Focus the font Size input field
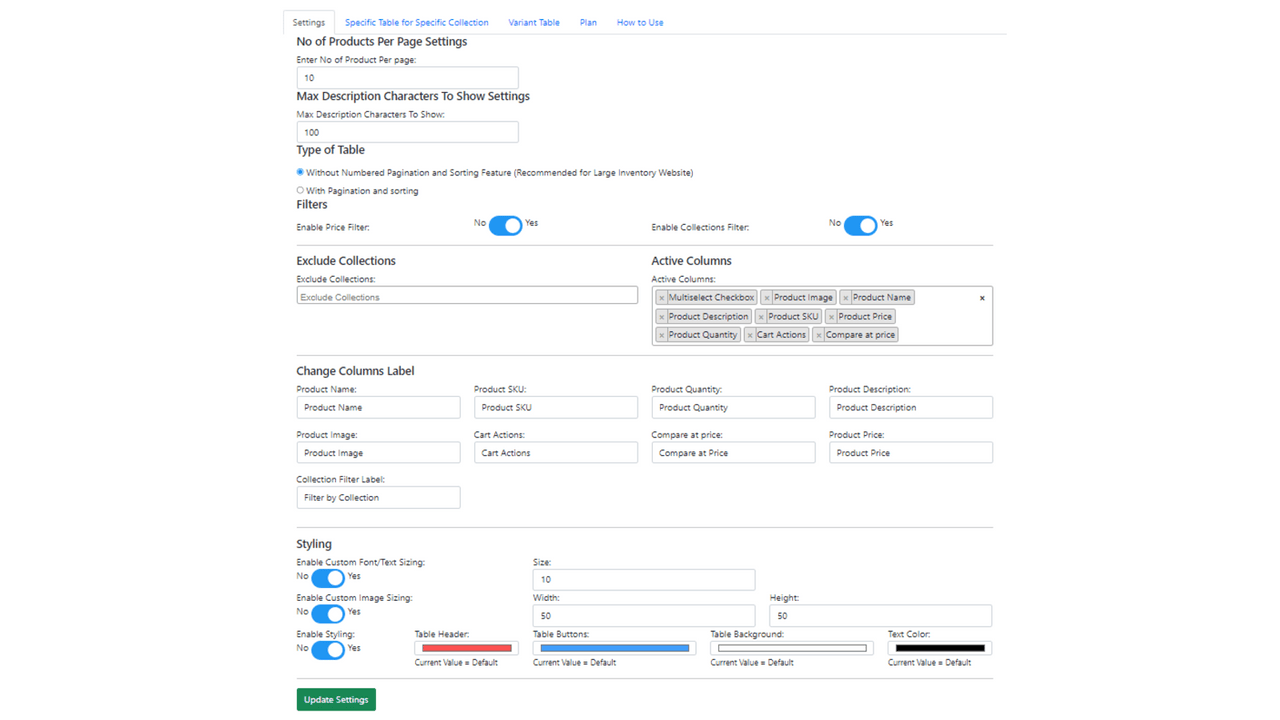Image resolution: width=1280 pixels, height=720 pixels. [644, 579]
